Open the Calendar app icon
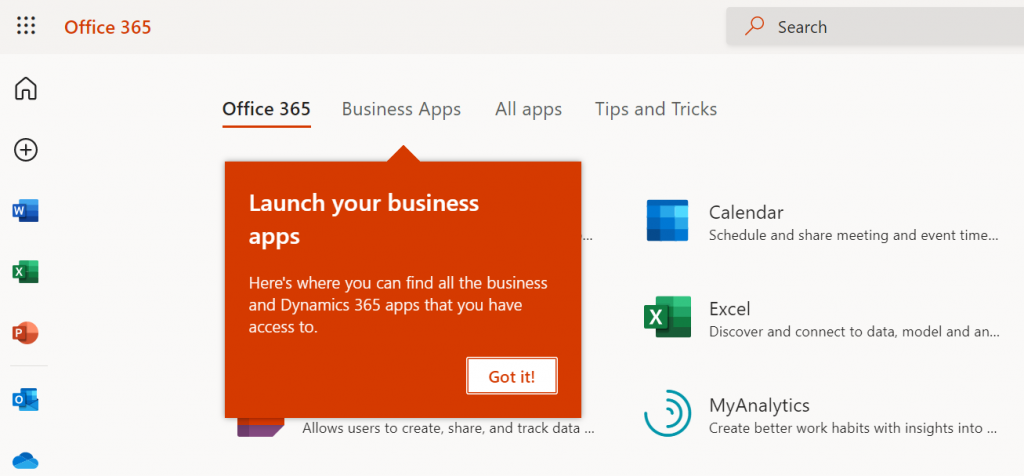This screenshot has height=476, width=1024. click(667, 221)
